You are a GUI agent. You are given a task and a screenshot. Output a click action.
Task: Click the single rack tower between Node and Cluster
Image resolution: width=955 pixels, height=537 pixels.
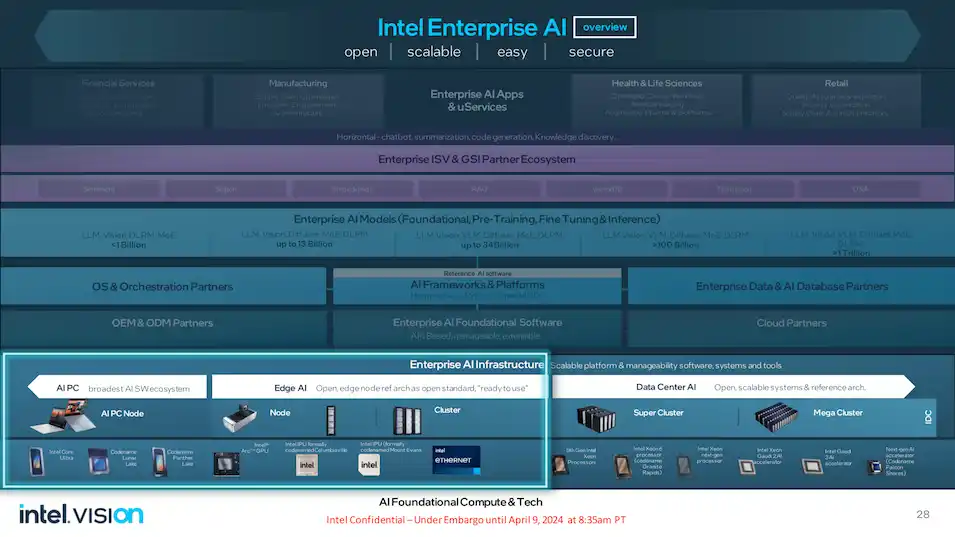pos(331,420)
